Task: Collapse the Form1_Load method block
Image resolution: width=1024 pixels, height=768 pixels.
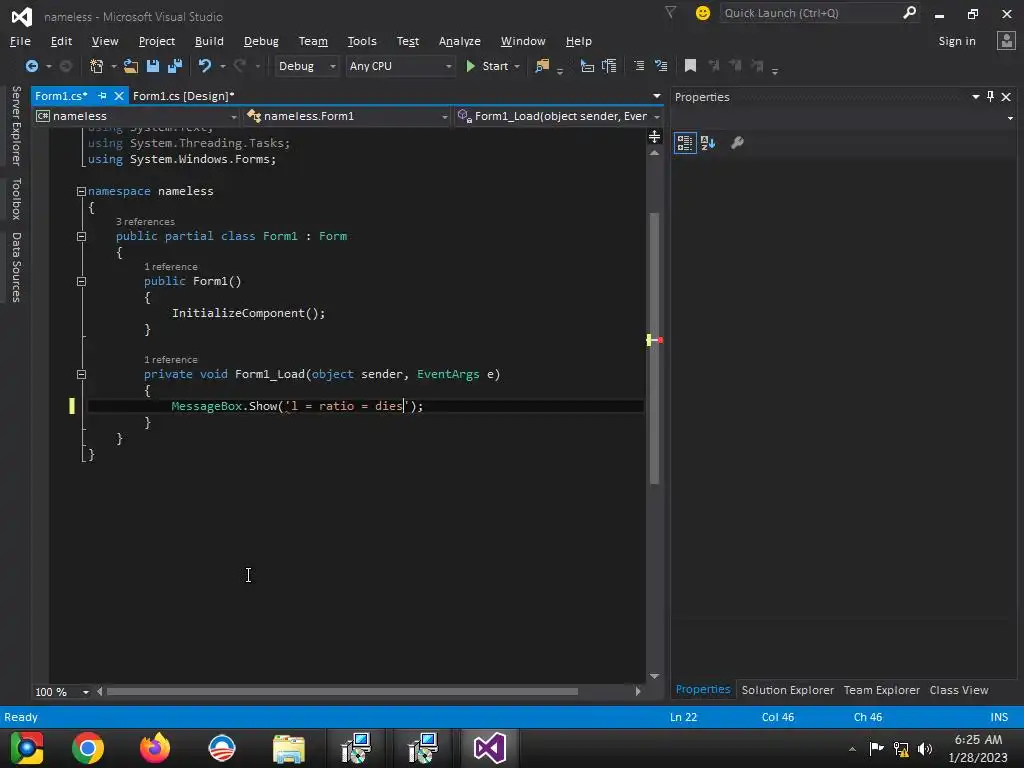Action: 81,375
